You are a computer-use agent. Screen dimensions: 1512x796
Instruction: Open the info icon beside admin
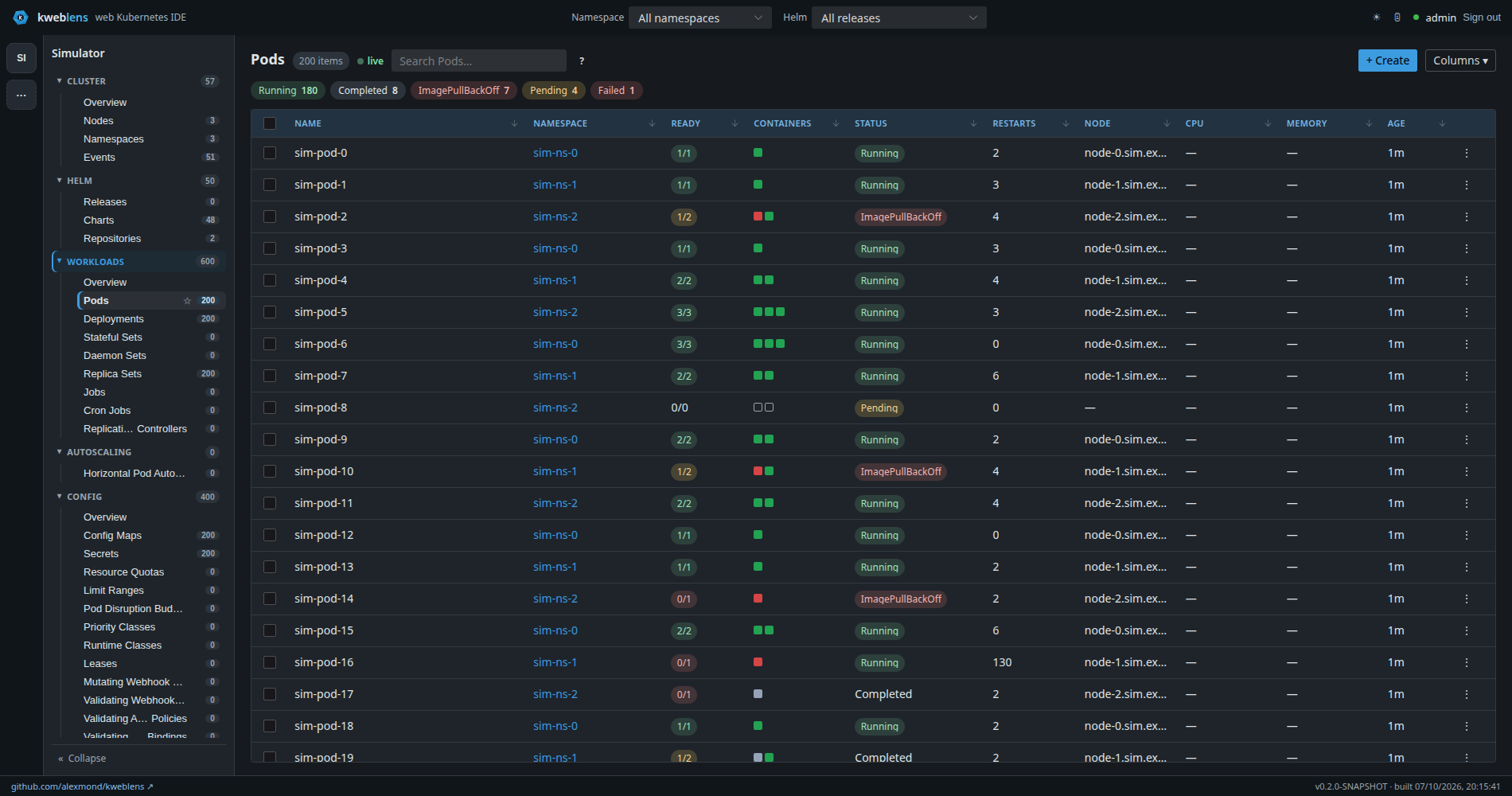coord(1397,18)
